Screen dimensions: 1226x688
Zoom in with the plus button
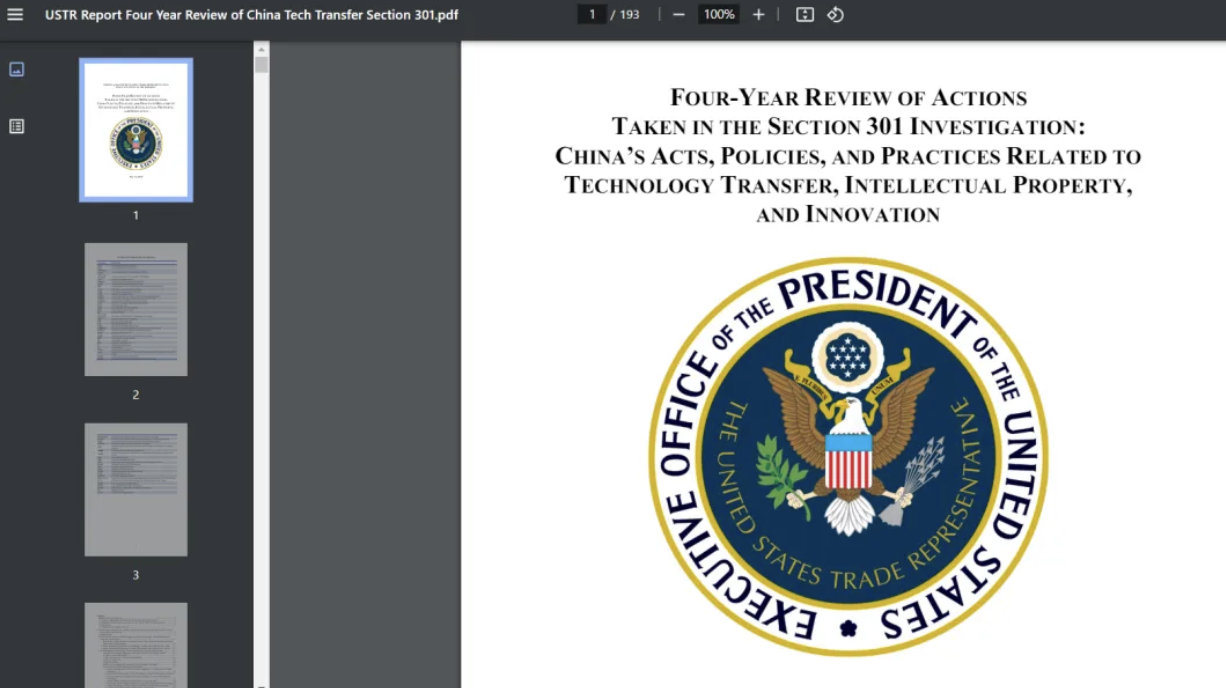(x=758, y=14)
